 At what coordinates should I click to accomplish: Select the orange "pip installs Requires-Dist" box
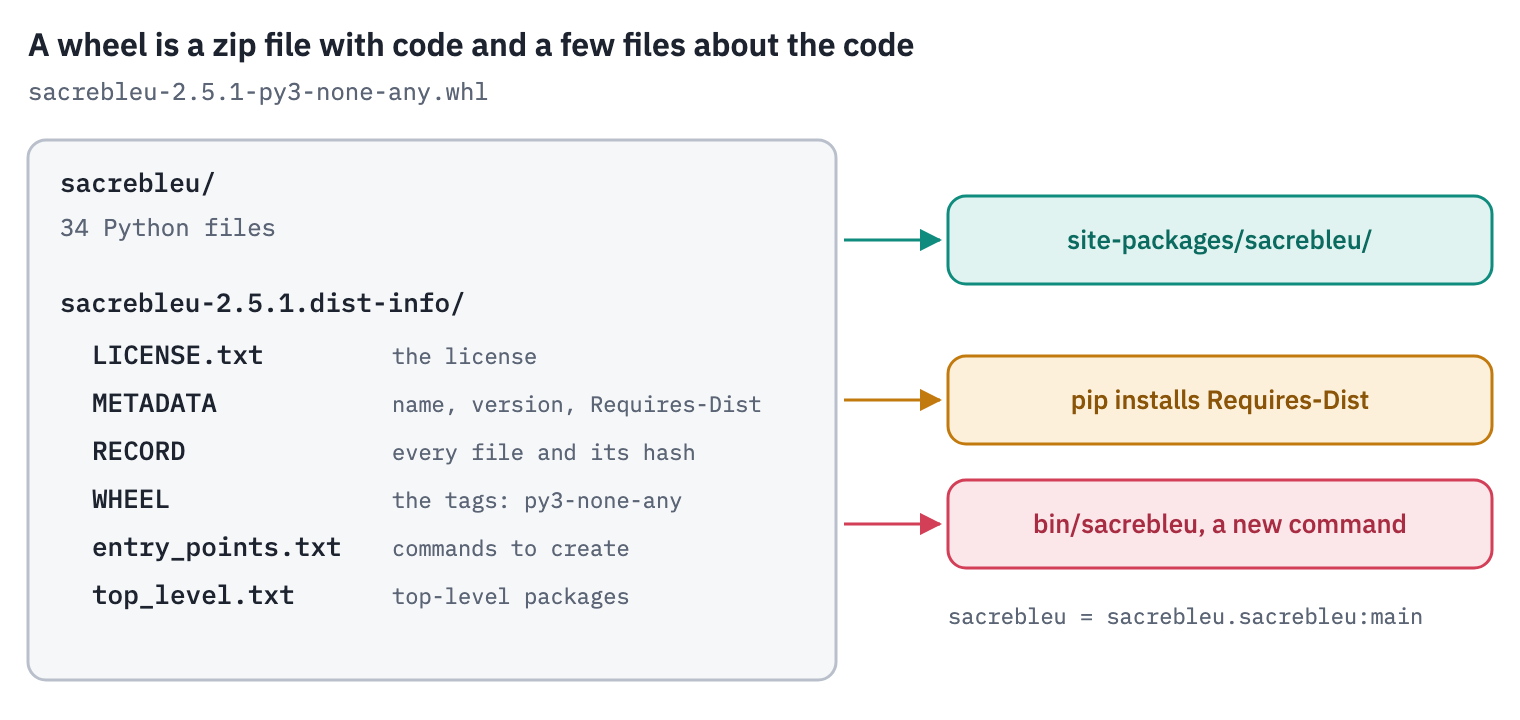[x=1219, y=400]
